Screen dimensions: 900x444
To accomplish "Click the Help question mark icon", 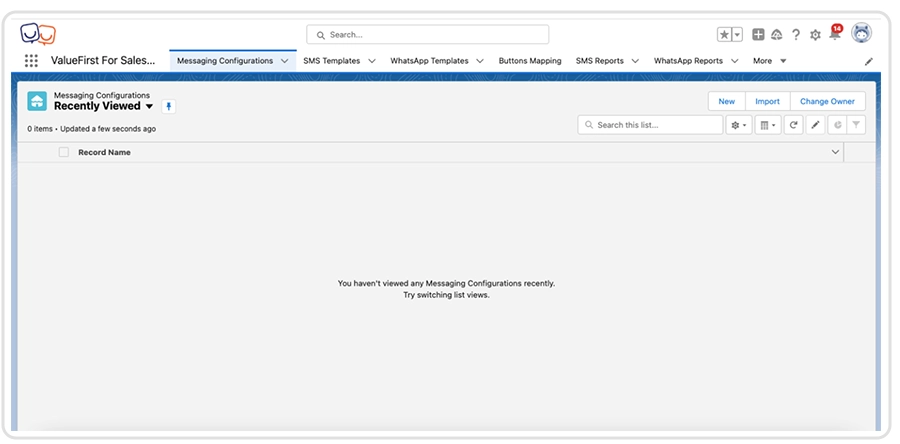I will coord(796,35).
